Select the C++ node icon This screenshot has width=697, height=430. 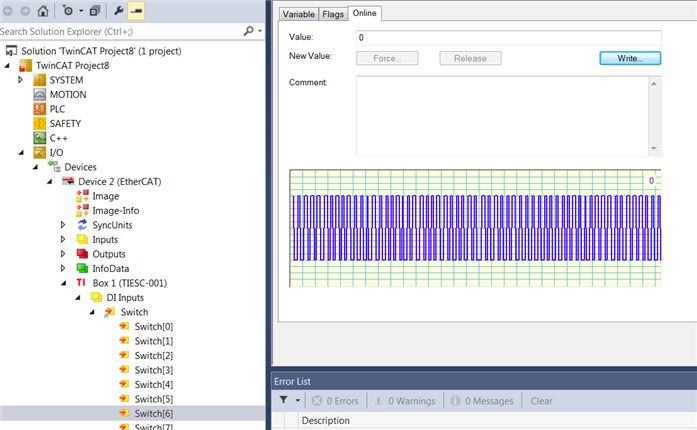[40, 138]
